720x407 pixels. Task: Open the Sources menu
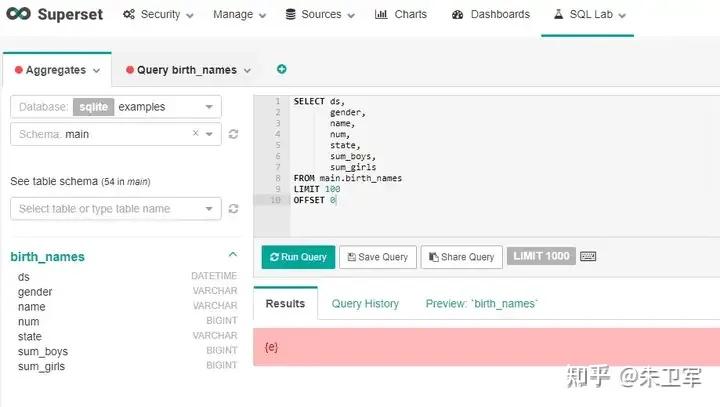pyautogui.click(x=320, y=15)
